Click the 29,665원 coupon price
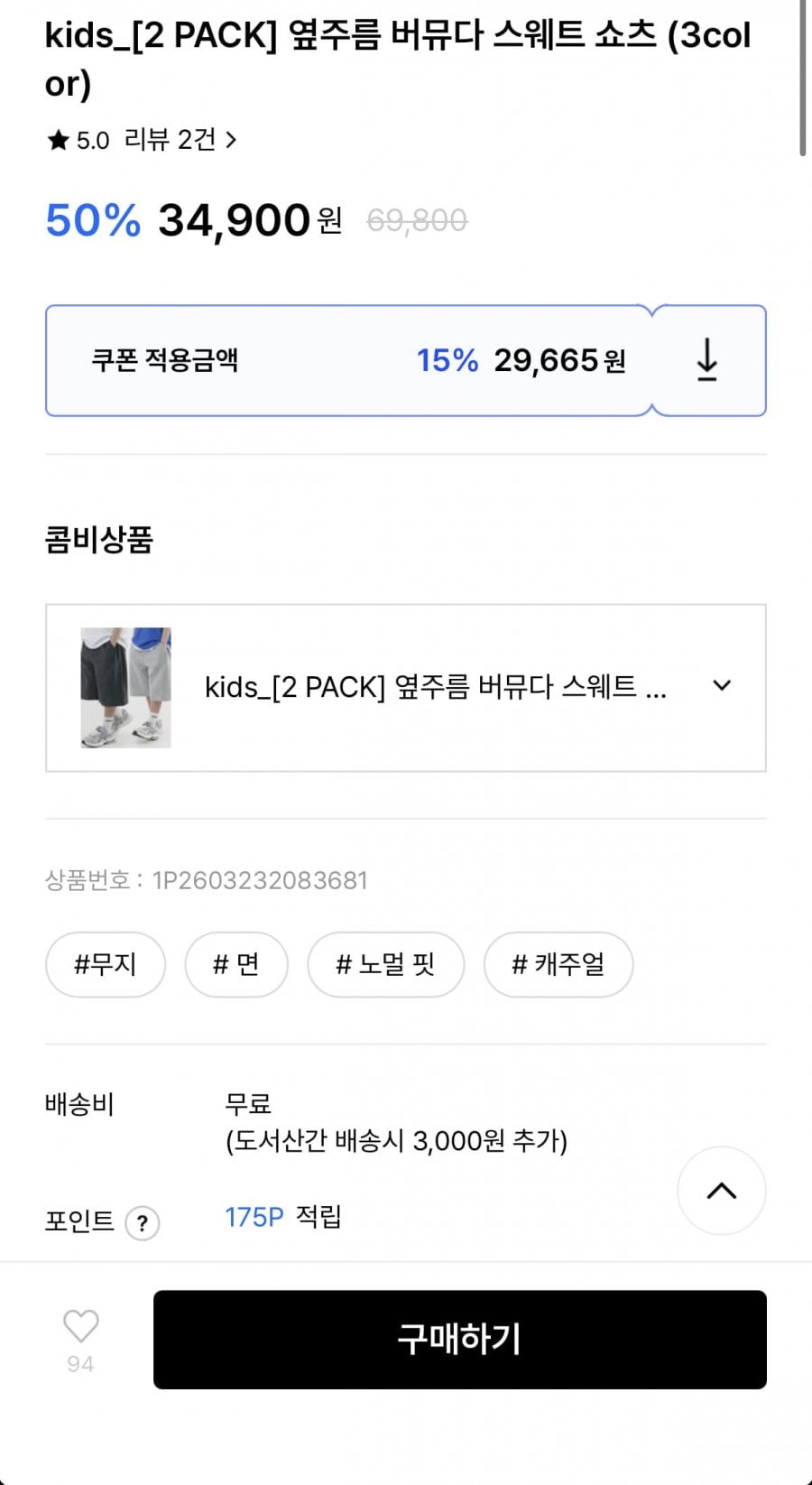 coord(558,360)
